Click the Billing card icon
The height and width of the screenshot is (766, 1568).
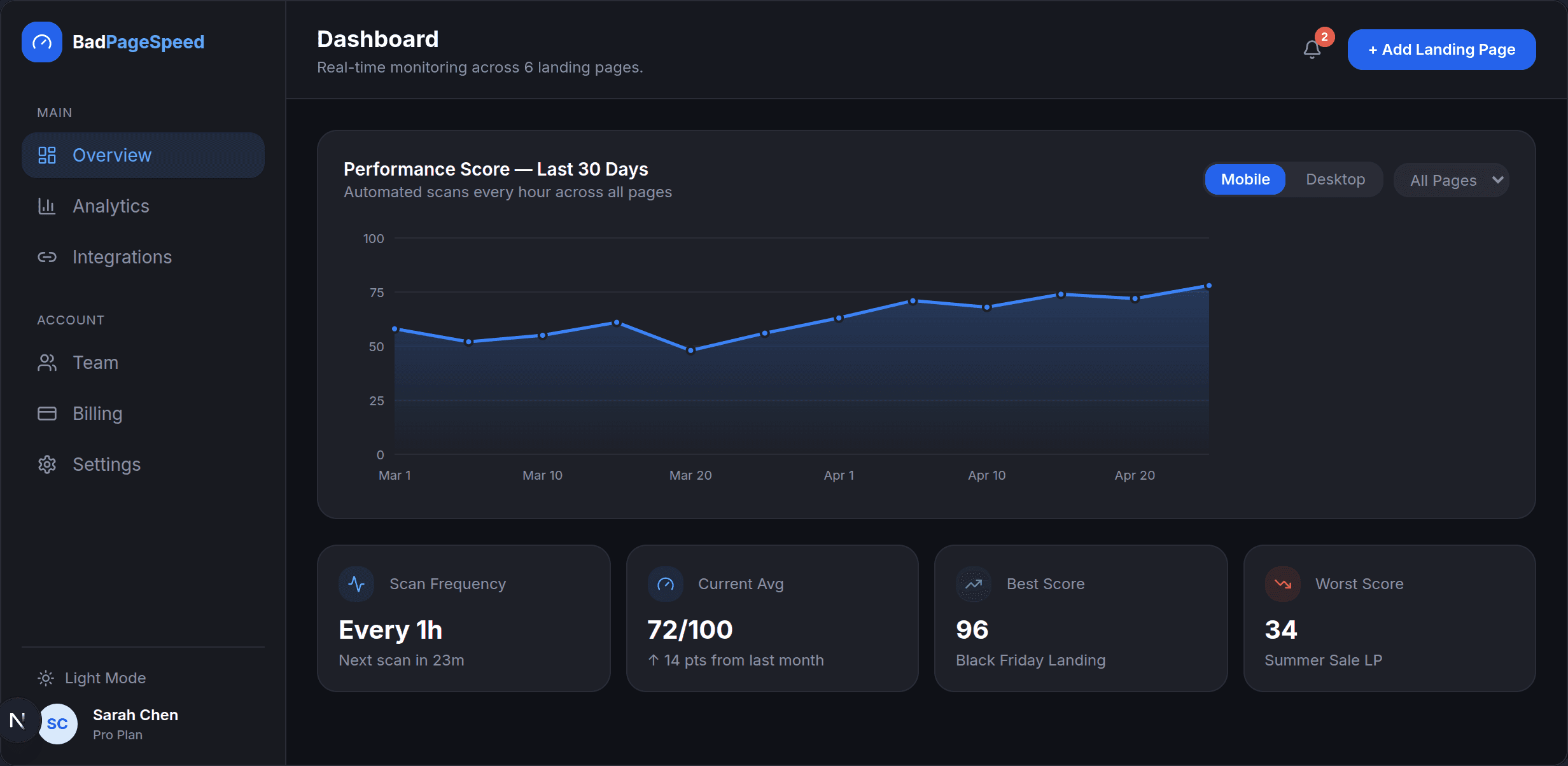click(x=47, y=414)
